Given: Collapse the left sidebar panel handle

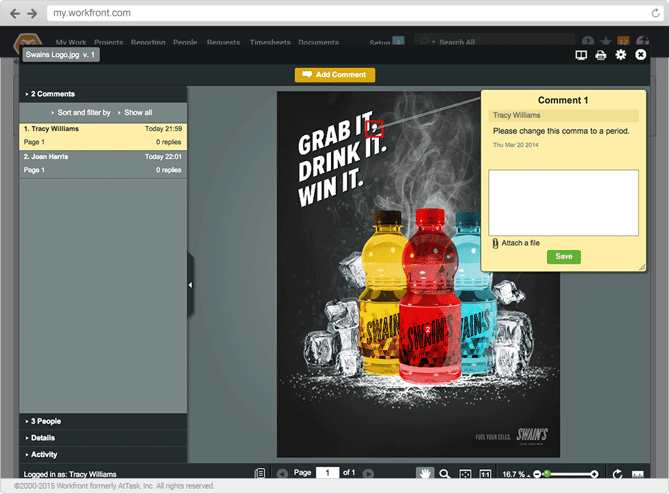Looking at the screenshot, I should click(x=190, y=285).
